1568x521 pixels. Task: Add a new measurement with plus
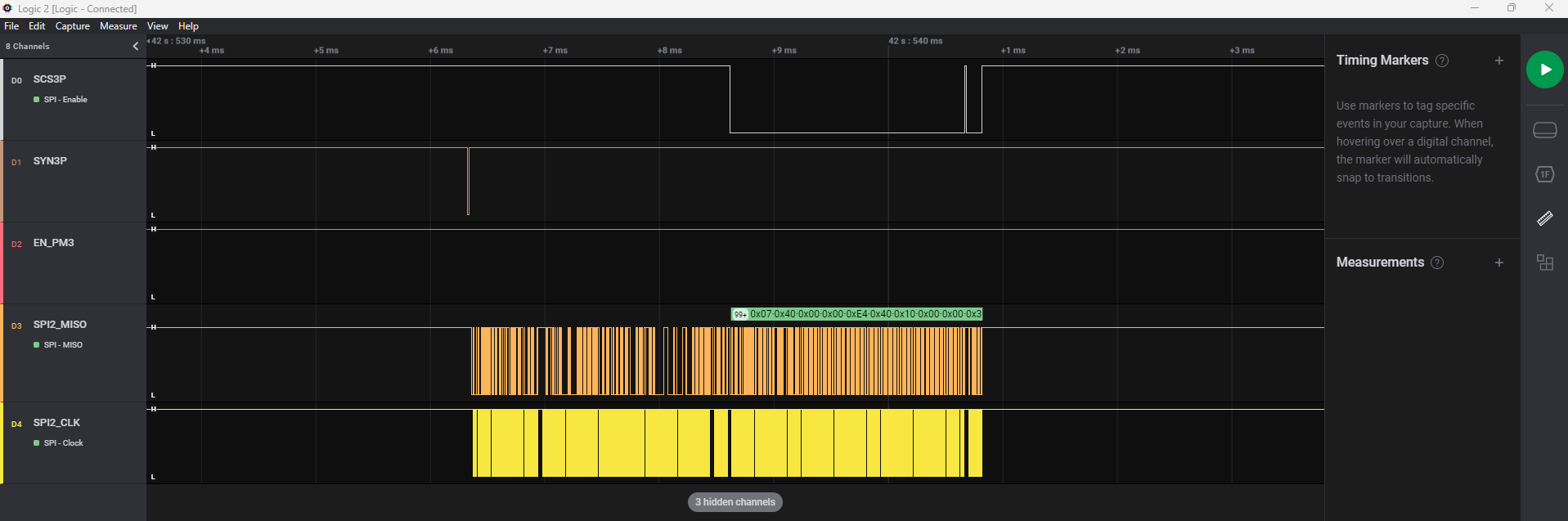click(x=1498, y=263)
